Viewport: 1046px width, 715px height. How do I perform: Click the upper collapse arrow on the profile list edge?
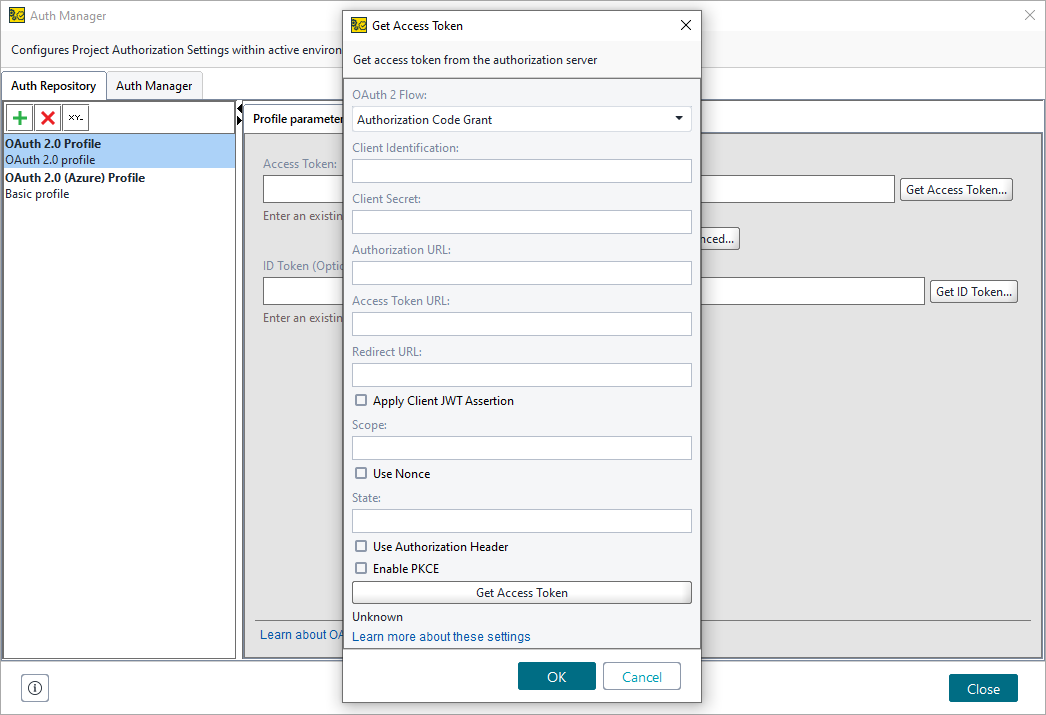point(239,107)
